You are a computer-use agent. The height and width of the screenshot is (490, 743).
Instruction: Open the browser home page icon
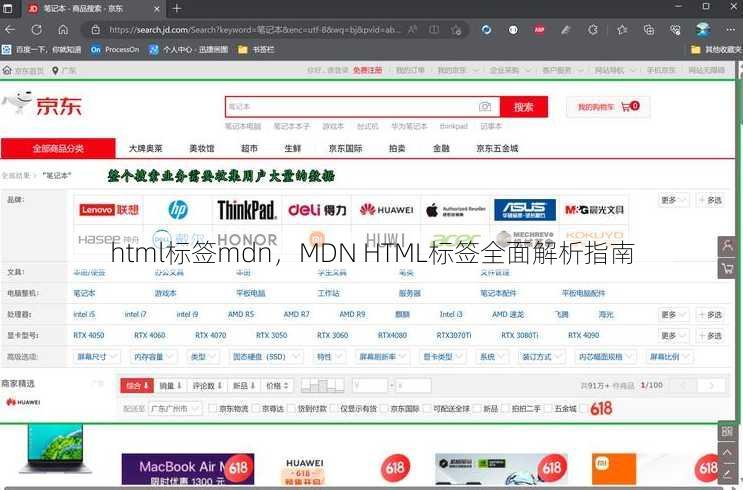(63, 30)
